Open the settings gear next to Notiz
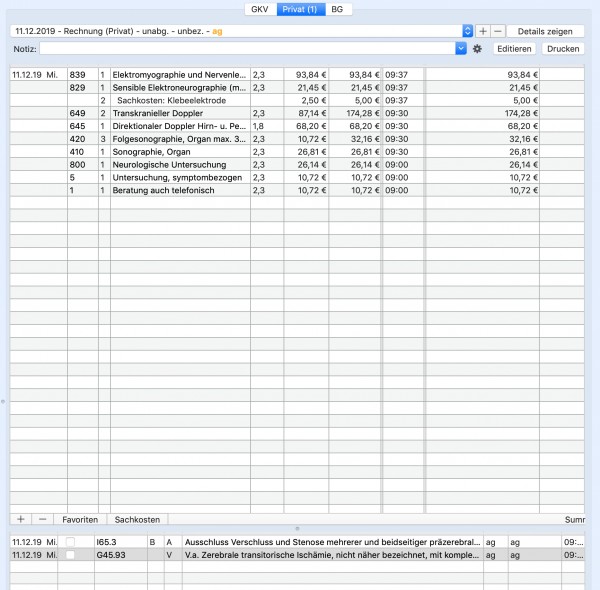Viewport: 600px width, 590px height. click(477, 49)
